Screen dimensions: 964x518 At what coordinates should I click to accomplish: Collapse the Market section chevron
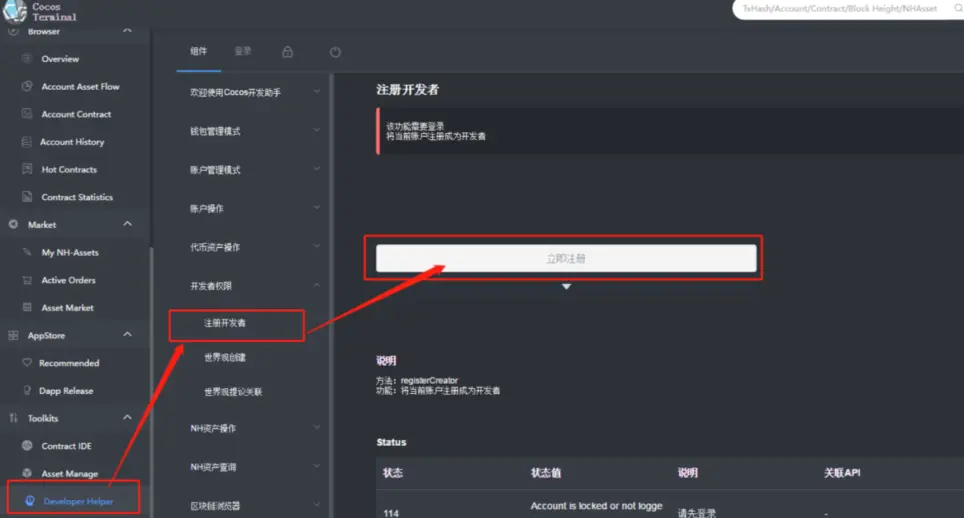(x=127, y=224)
